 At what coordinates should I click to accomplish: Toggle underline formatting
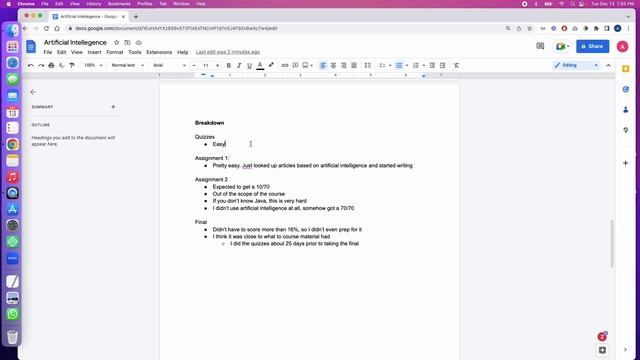[x=249, y=65]
